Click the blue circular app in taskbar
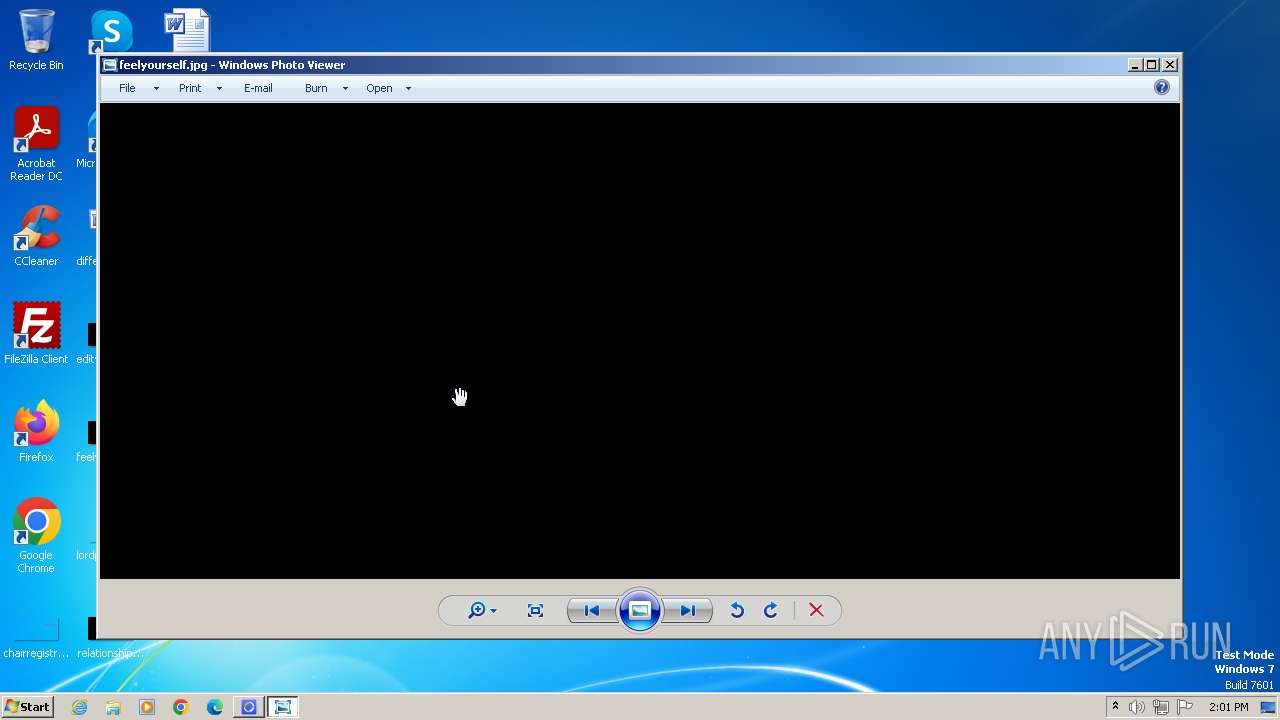Screen dimensions: 1280x720 (248, 707)
